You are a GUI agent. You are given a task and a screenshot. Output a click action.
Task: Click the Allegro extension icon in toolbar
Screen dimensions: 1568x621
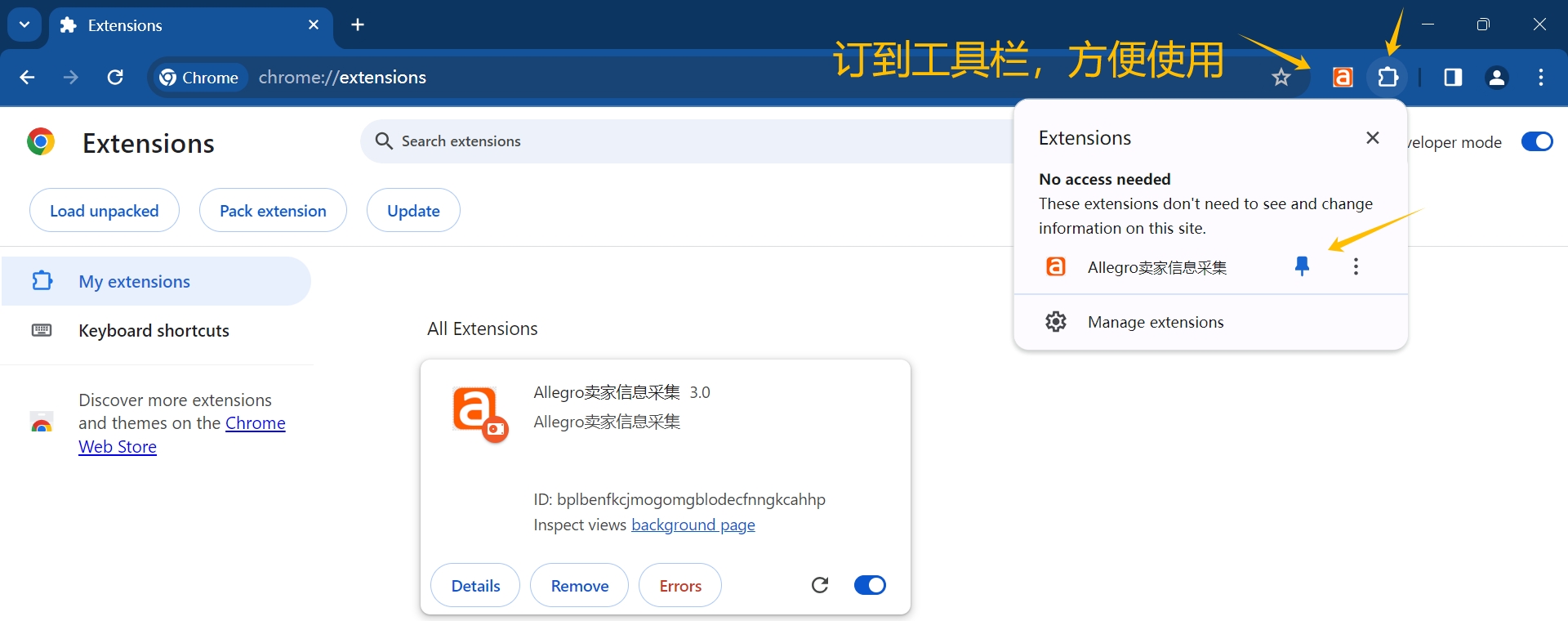1343,78
